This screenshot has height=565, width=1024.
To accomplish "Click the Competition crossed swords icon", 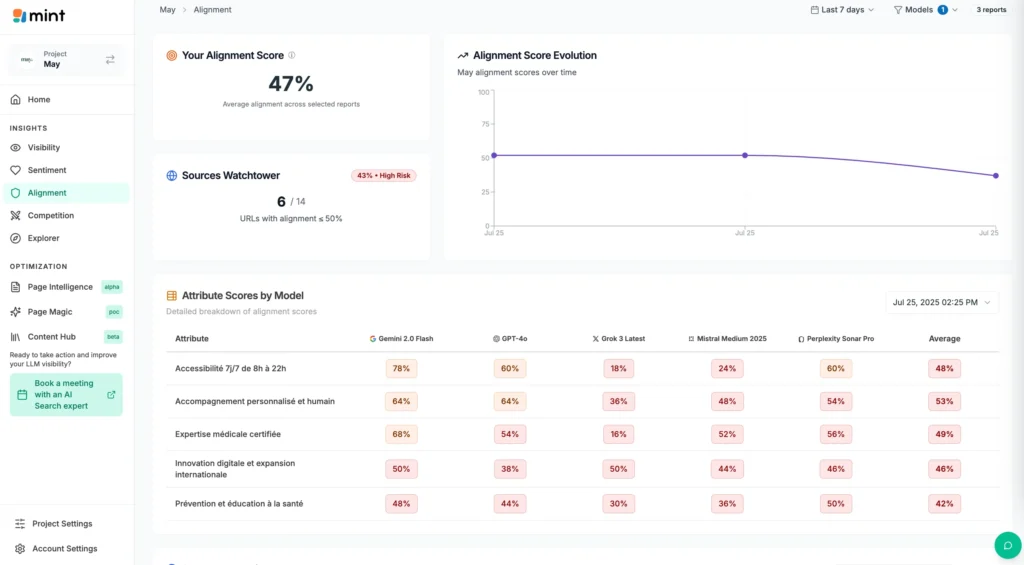I will (x=16, y=215).
